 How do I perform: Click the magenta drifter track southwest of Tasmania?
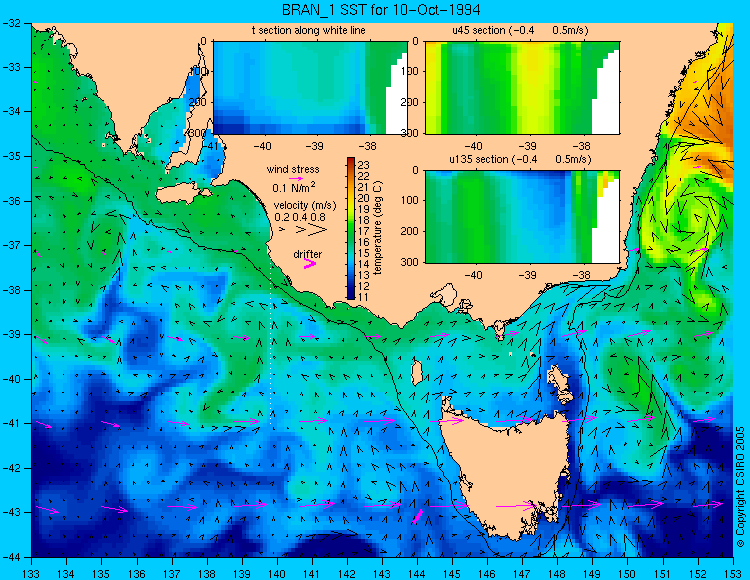(418, 516)
